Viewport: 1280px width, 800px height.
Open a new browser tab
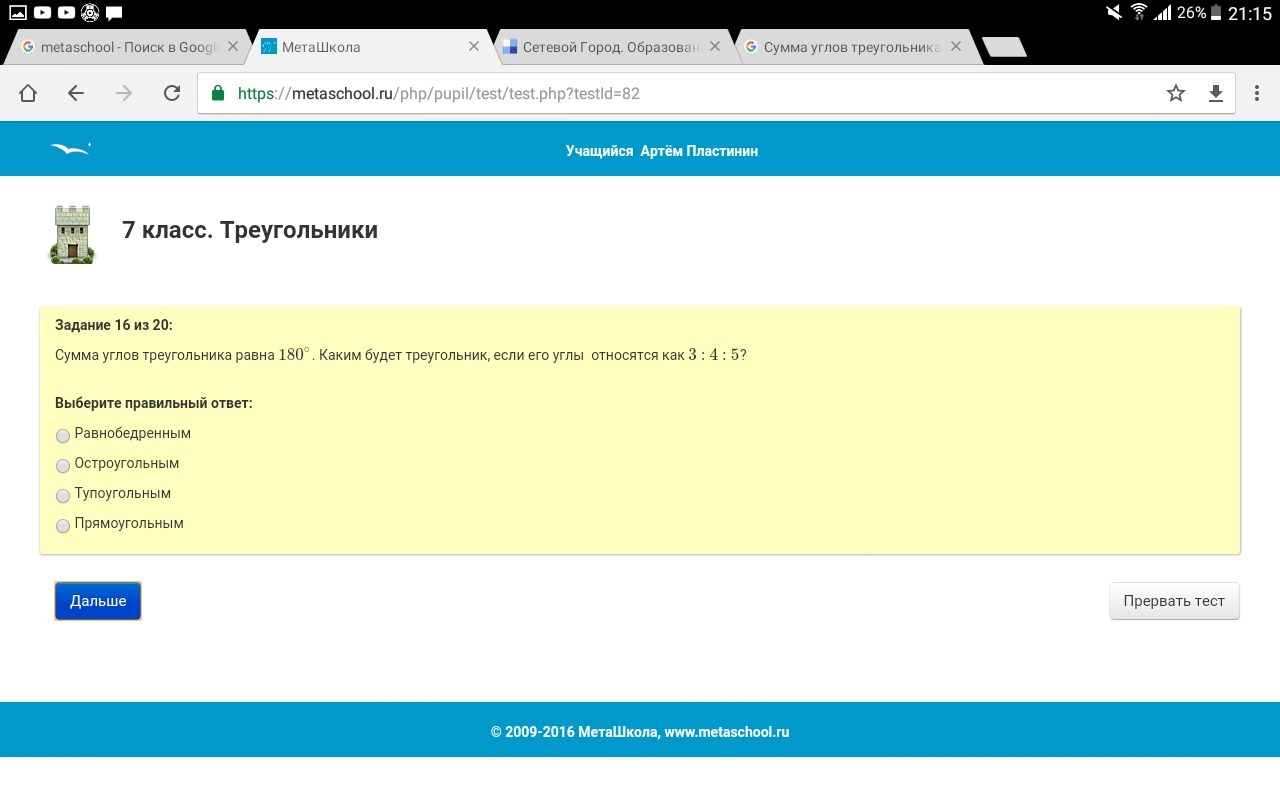point(1004,47)
